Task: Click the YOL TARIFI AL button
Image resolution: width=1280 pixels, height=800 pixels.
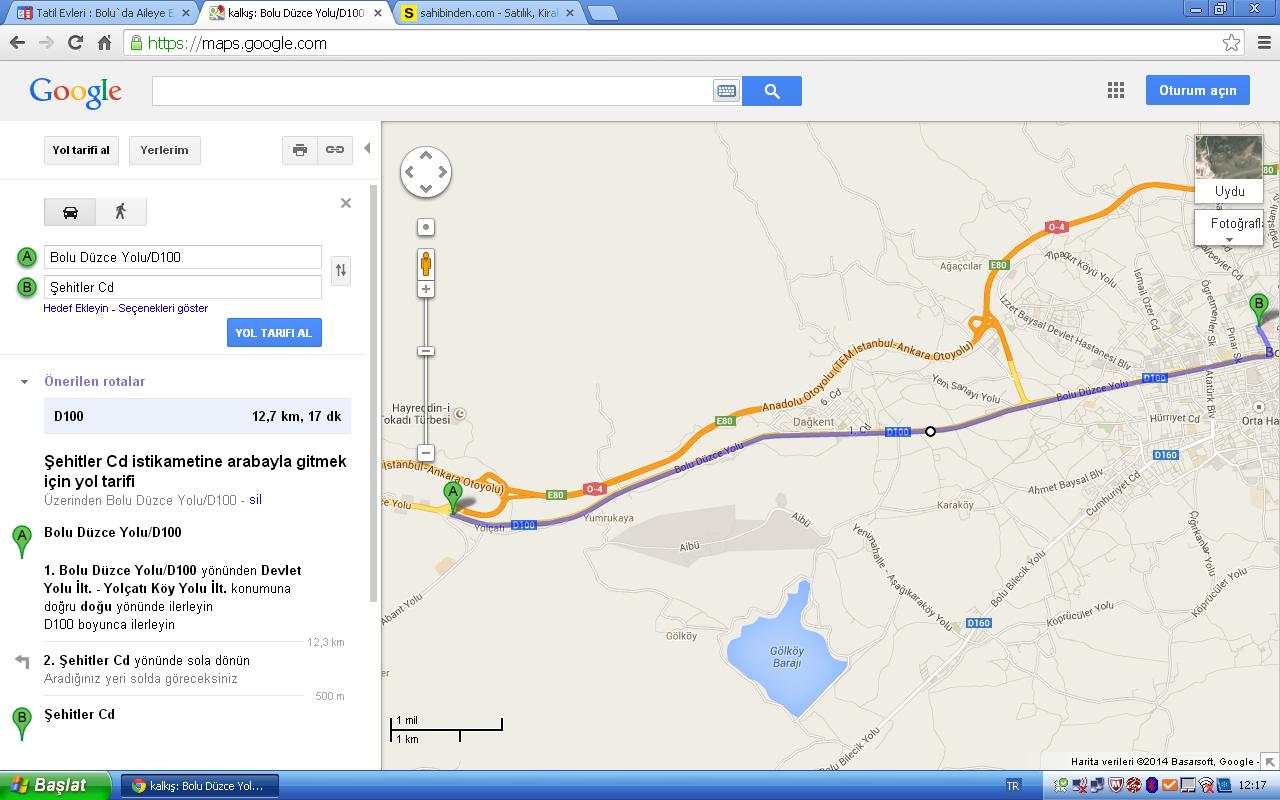Action: (274, 333)
